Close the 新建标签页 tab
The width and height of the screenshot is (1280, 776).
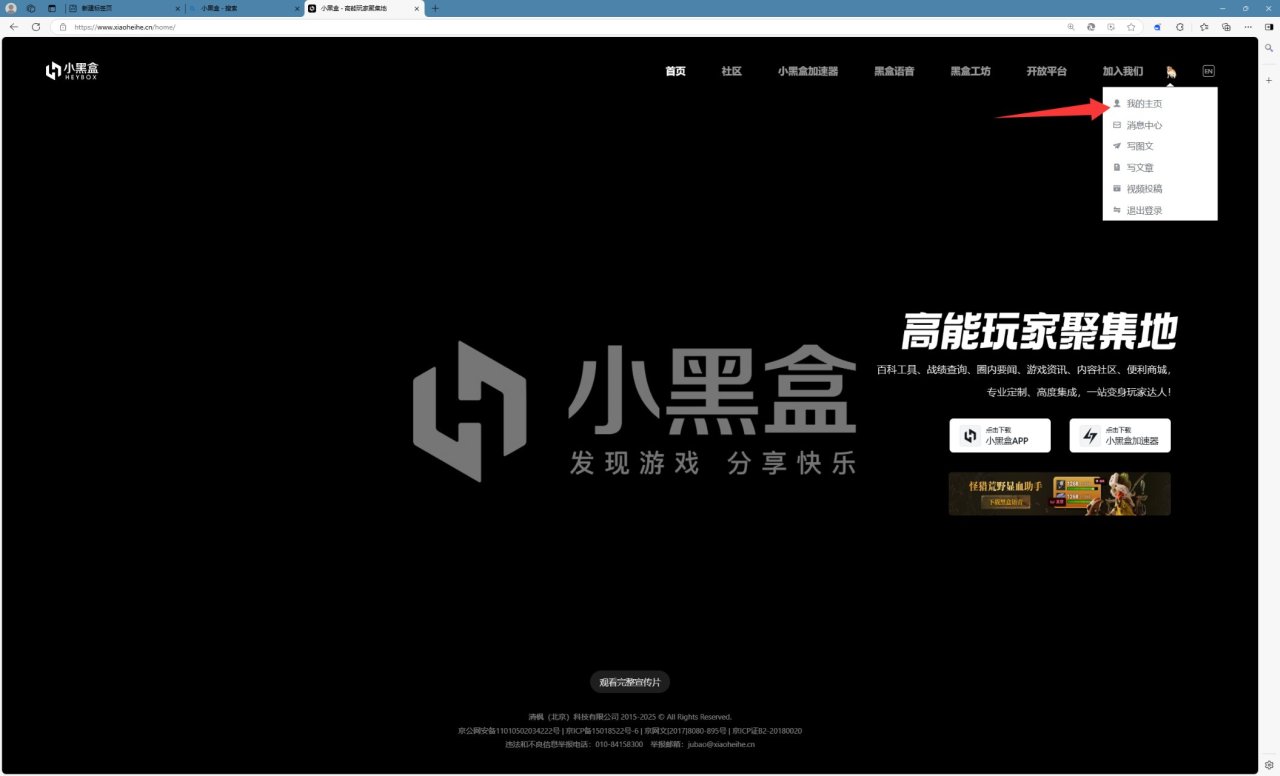point(178,8)
